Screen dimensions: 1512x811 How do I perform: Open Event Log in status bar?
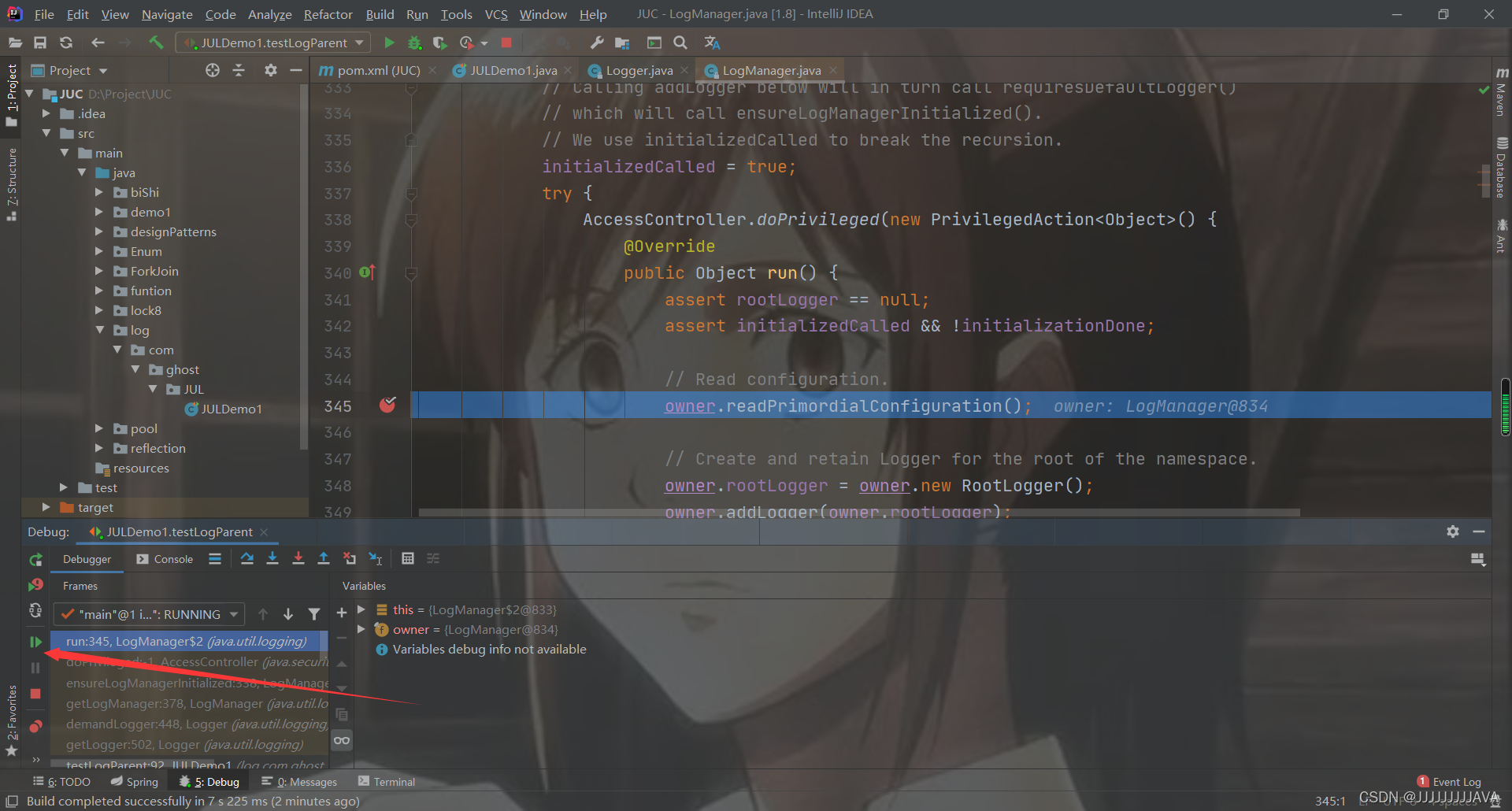click(x=1449, y=782)
